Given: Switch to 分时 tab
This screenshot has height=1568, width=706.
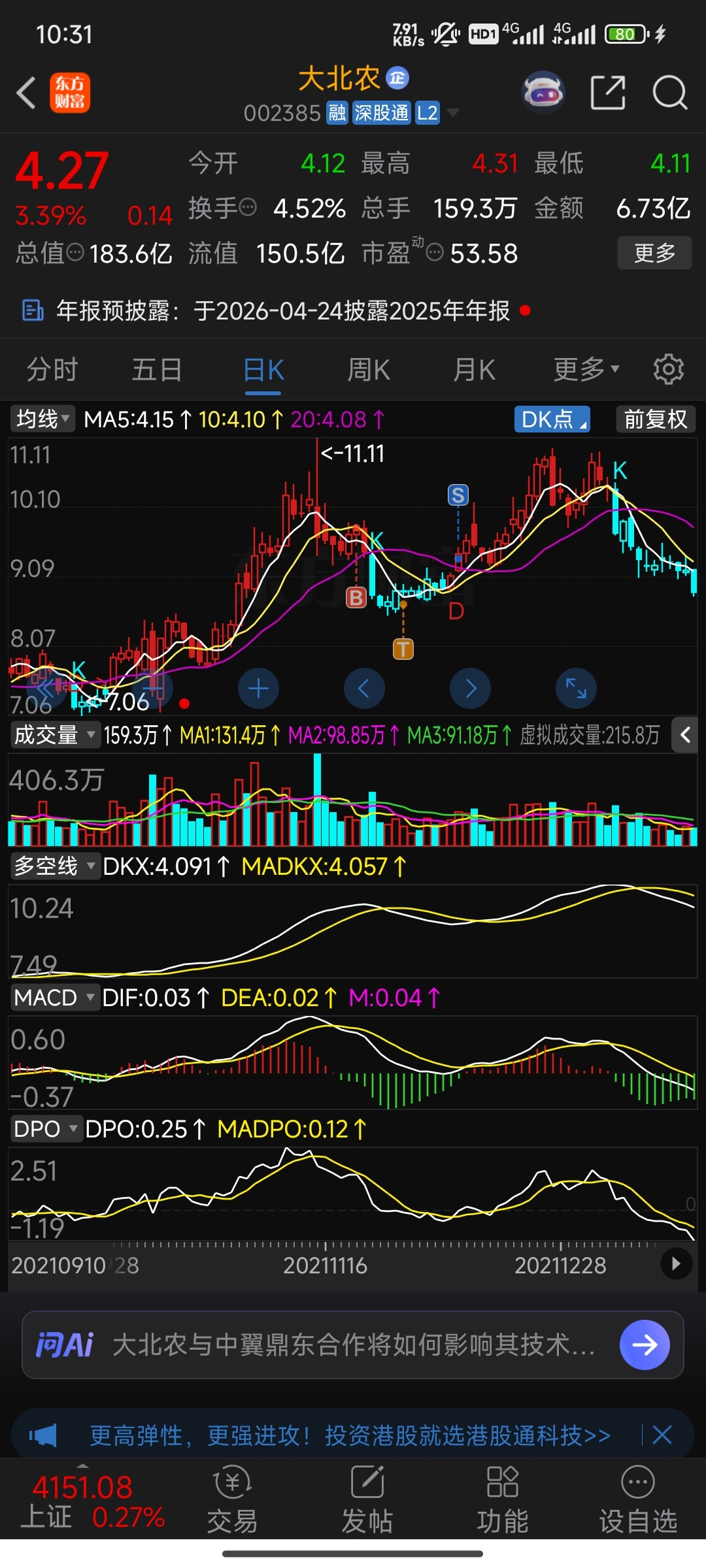Looking at the screenshot, I should [52, 370].
